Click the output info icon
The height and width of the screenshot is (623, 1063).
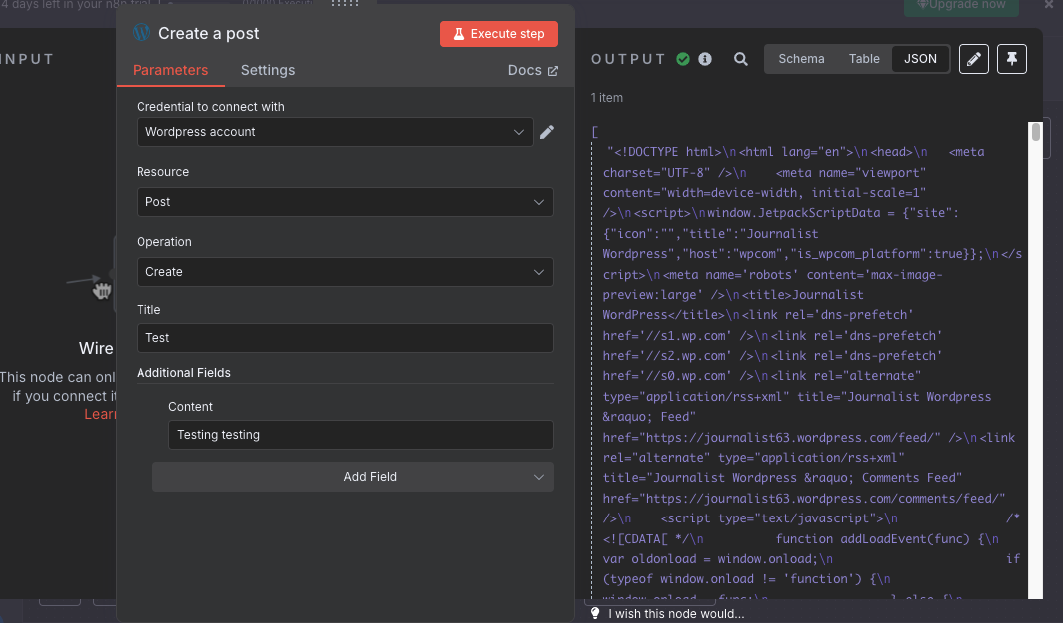tap(705, 59)
